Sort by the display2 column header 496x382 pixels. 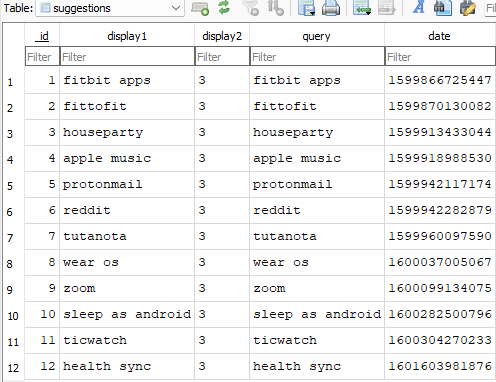(x=222, y=36)
